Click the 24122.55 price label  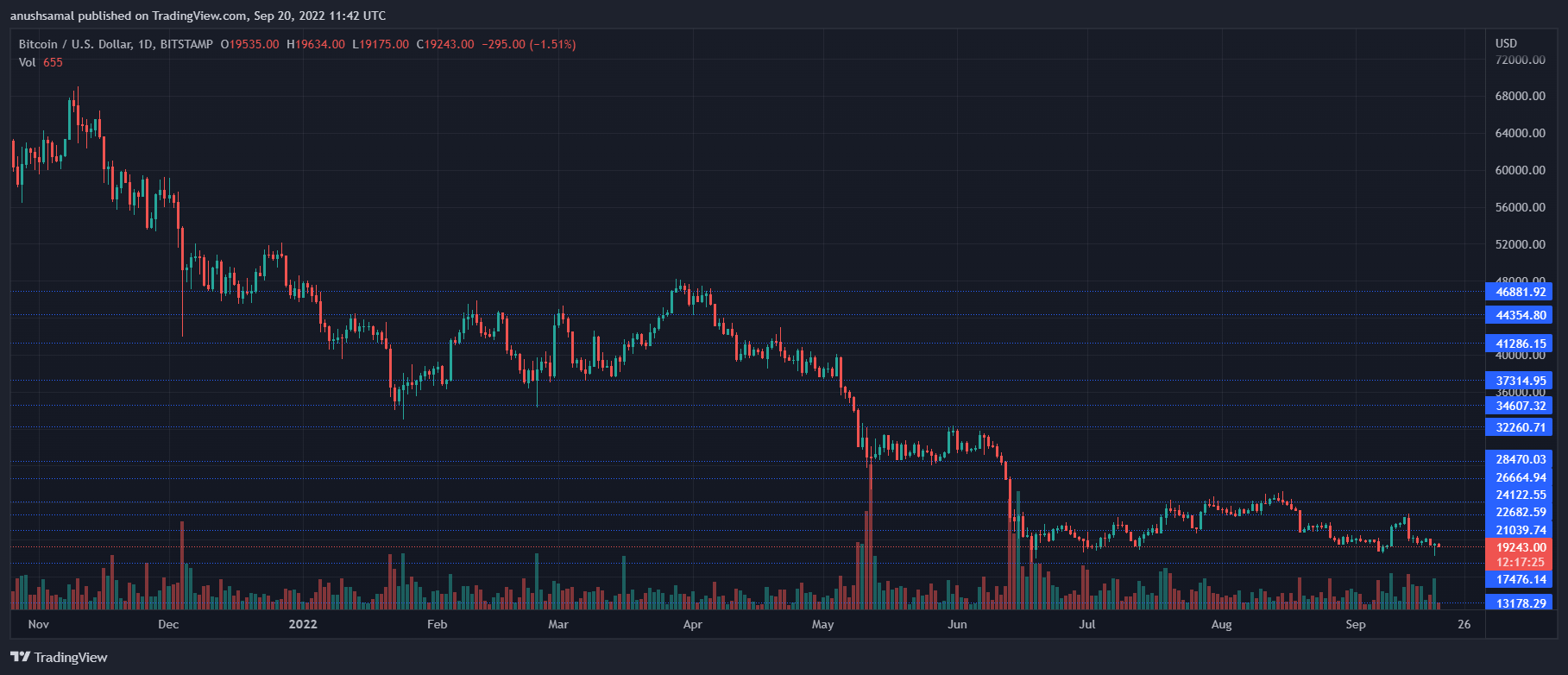click(1519, 495)
